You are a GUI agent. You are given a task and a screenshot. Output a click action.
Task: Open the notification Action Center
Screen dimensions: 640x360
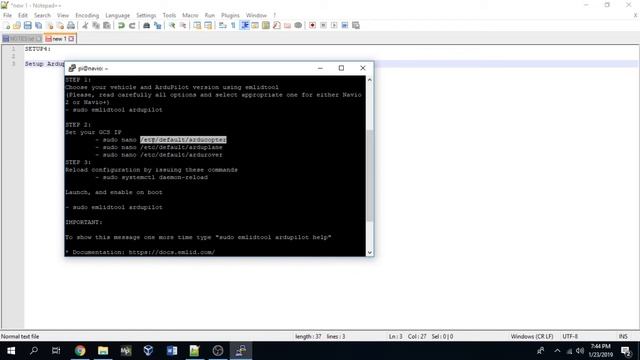pyautogui.click(x=627, y=351)
